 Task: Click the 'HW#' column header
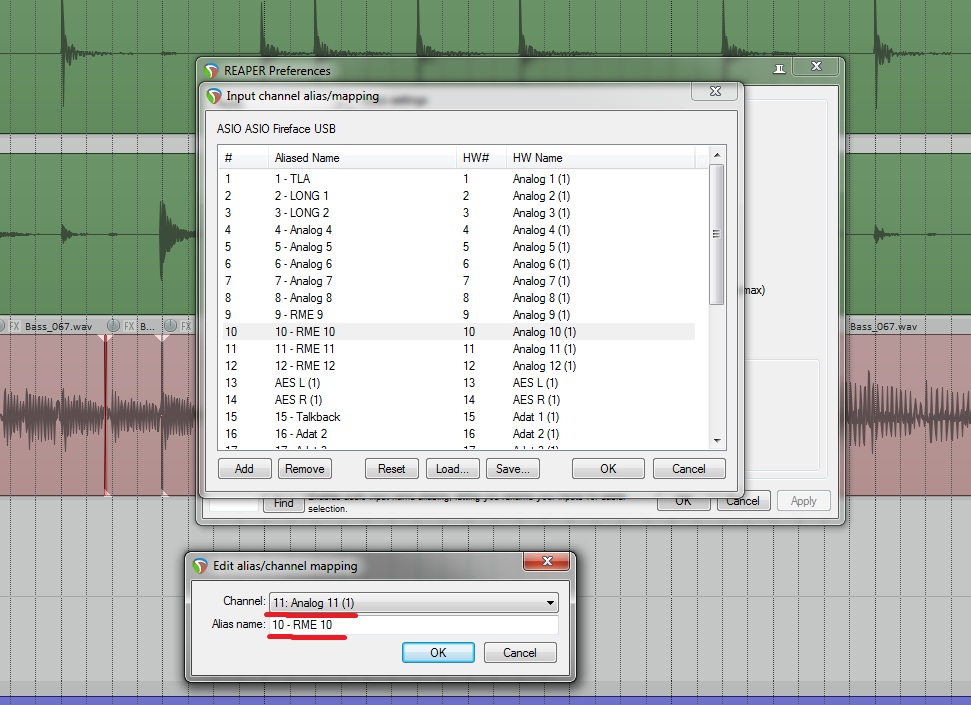[x=481, y=158]
